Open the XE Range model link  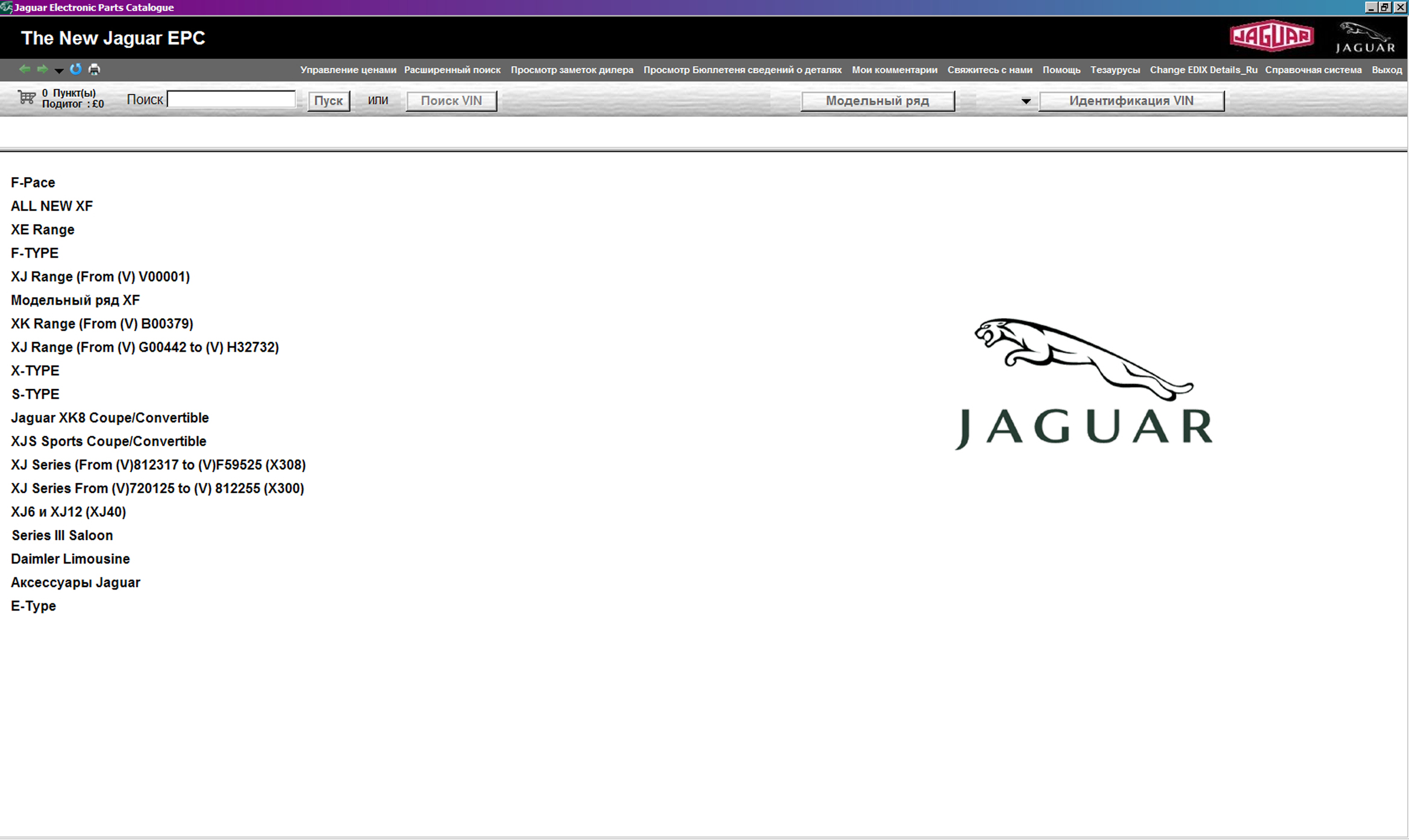pyautogui.click(x=43, y=229)
